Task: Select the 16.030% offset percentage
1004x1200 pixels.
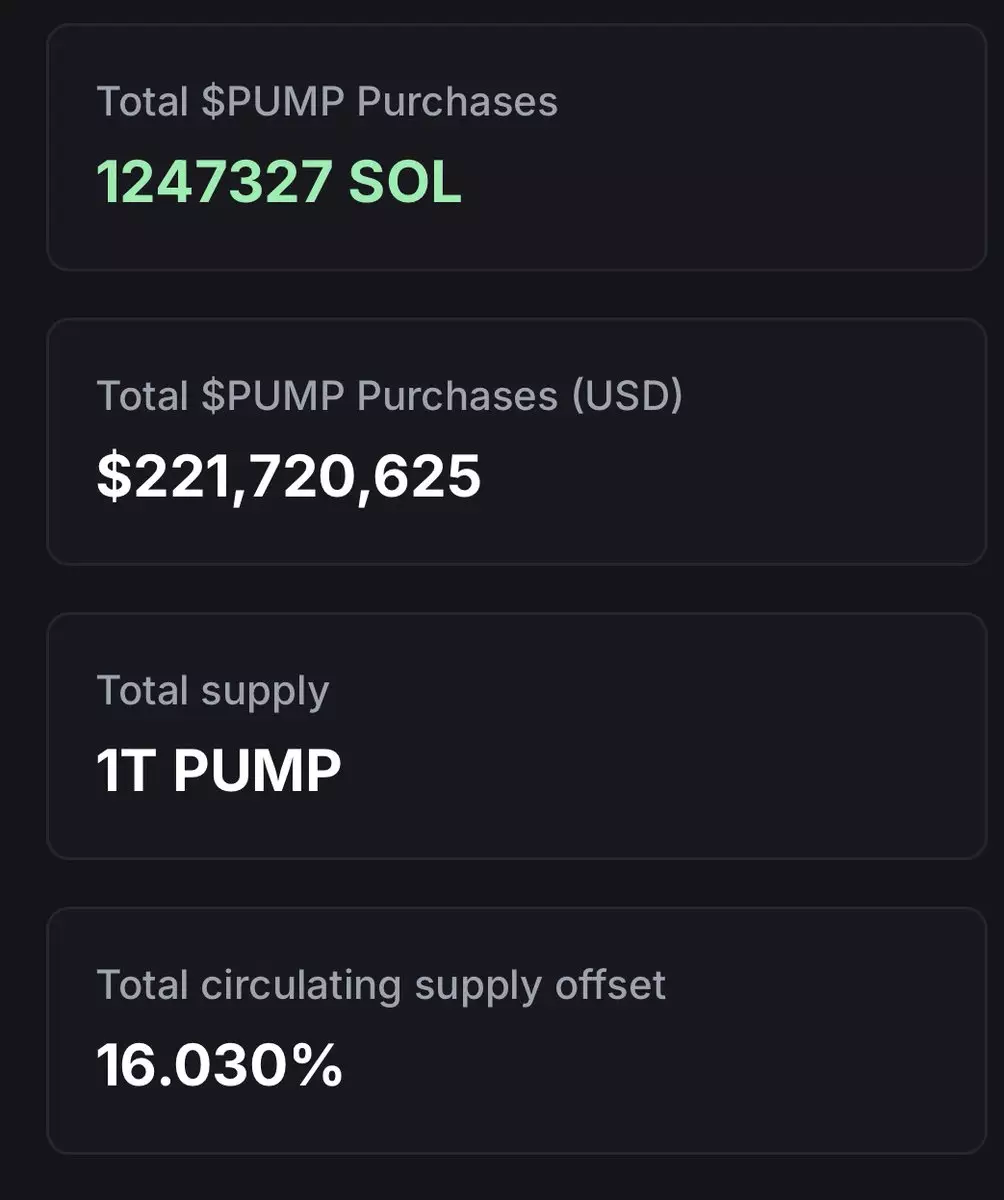Action: pos(219,1065)
